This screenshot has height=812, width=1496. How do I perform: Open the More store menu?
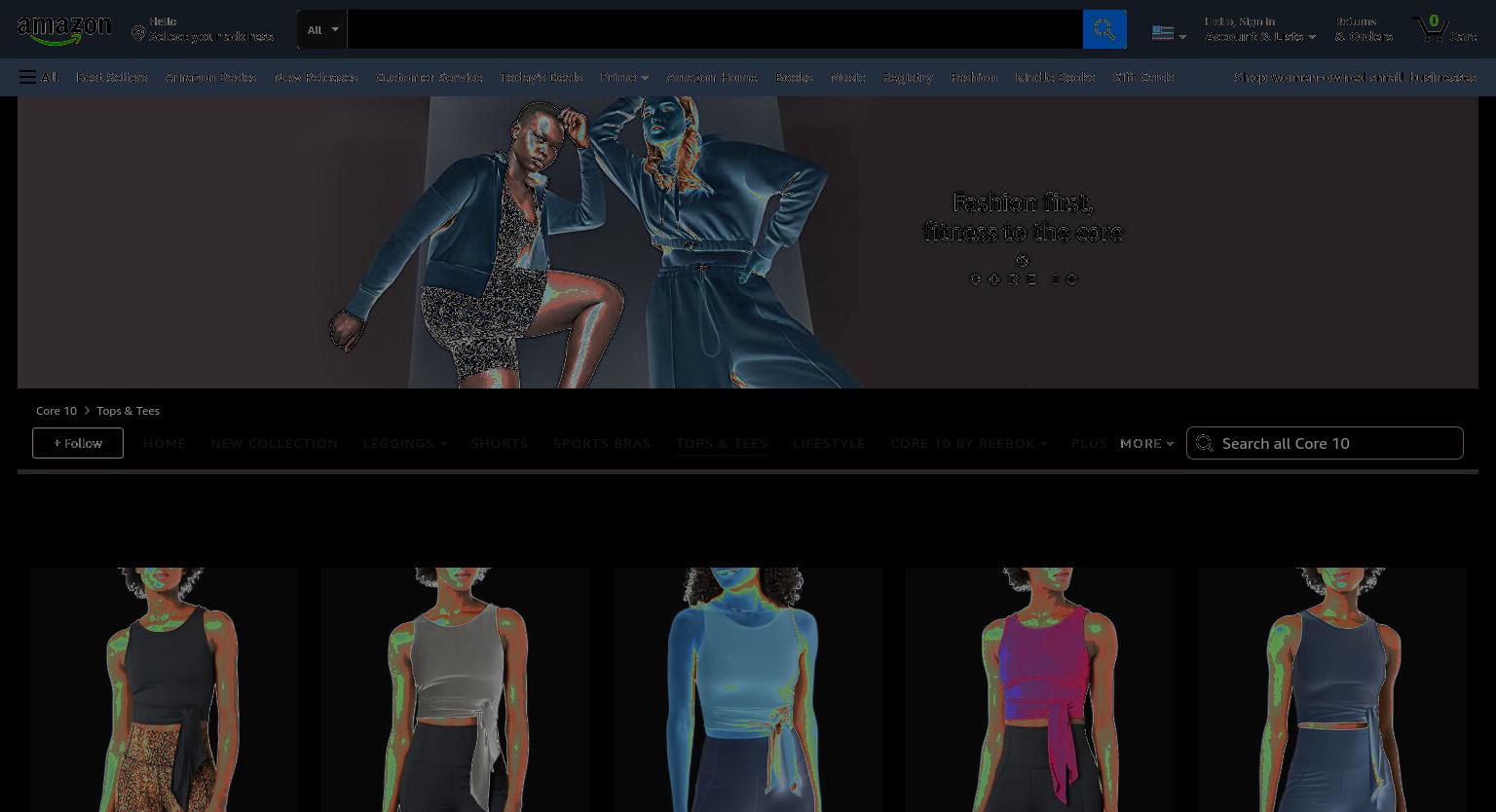(1146, 443)
